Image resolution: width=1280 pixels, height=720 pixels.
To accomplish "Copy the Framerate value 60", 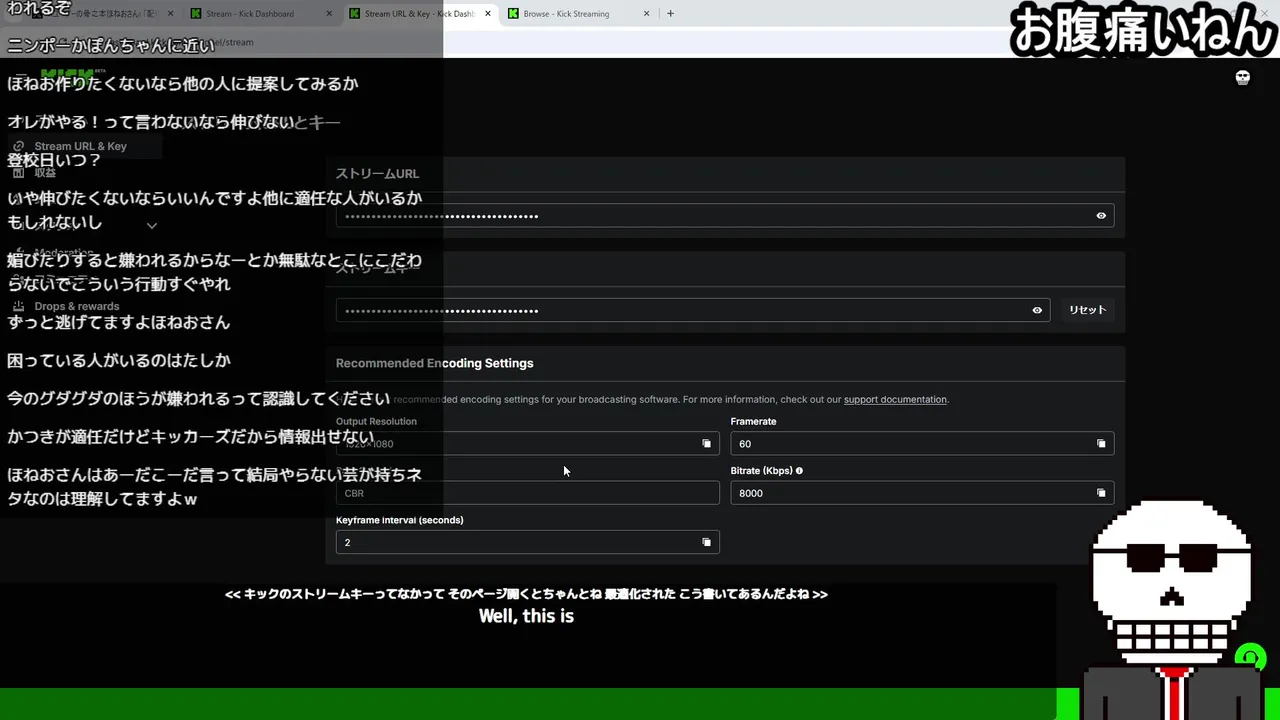I will 1101,443.
